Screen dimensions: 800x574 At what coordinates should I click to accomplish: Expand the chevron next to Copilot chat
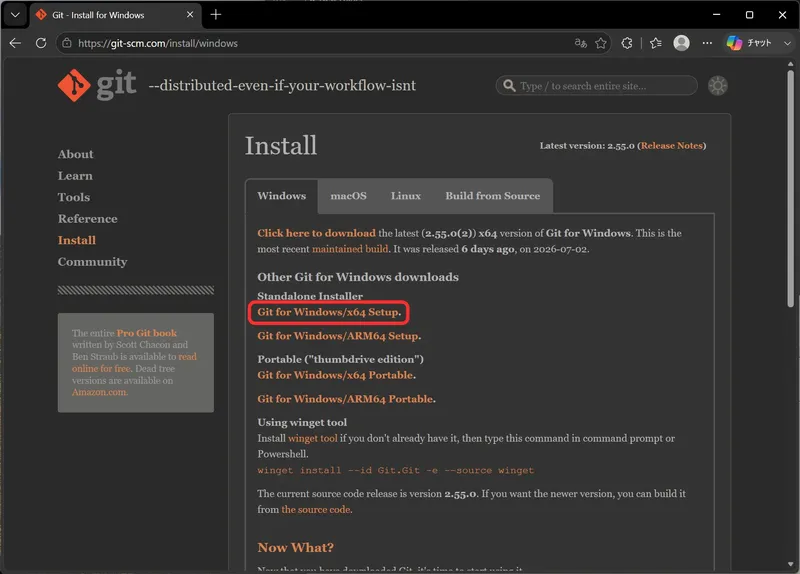[x=787, y=43]
